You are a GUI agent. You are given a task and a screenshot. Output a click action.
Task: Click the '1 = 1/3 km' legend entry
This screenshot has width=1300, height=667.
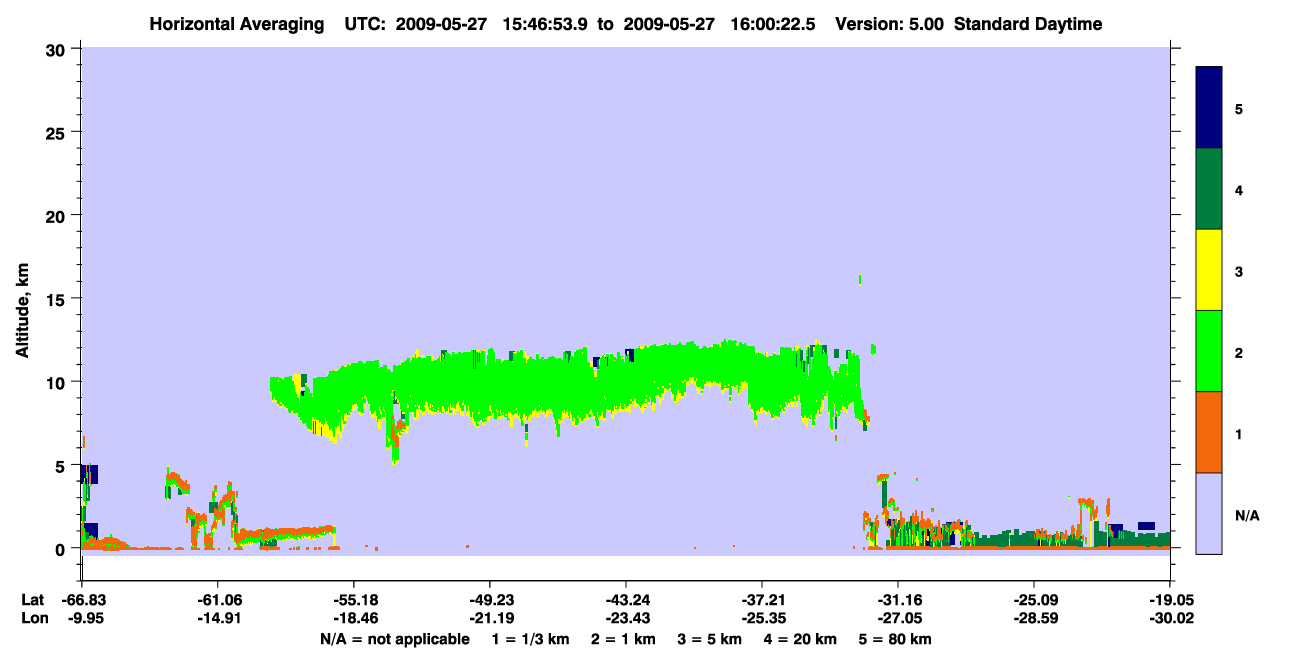point(531,639)
